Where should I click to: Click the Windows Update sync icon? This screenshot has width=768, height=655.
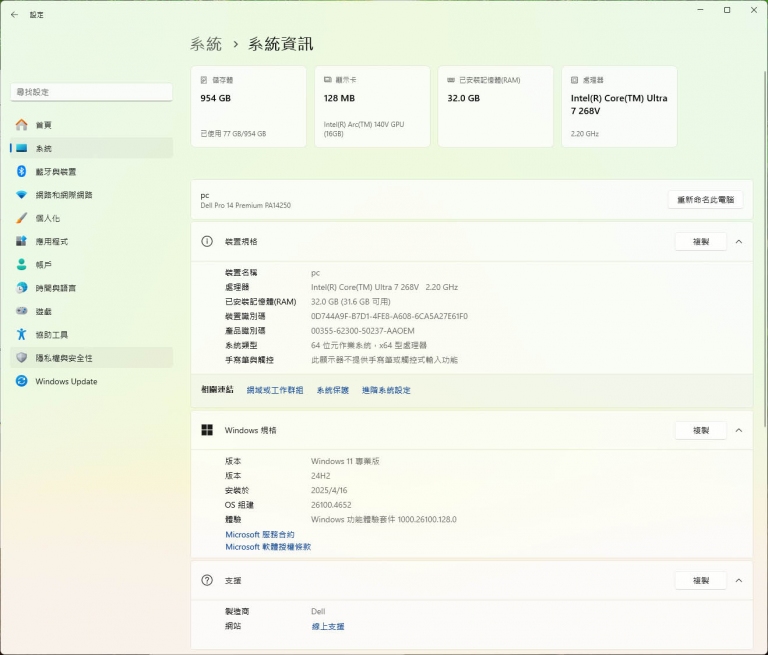(22, 381)
